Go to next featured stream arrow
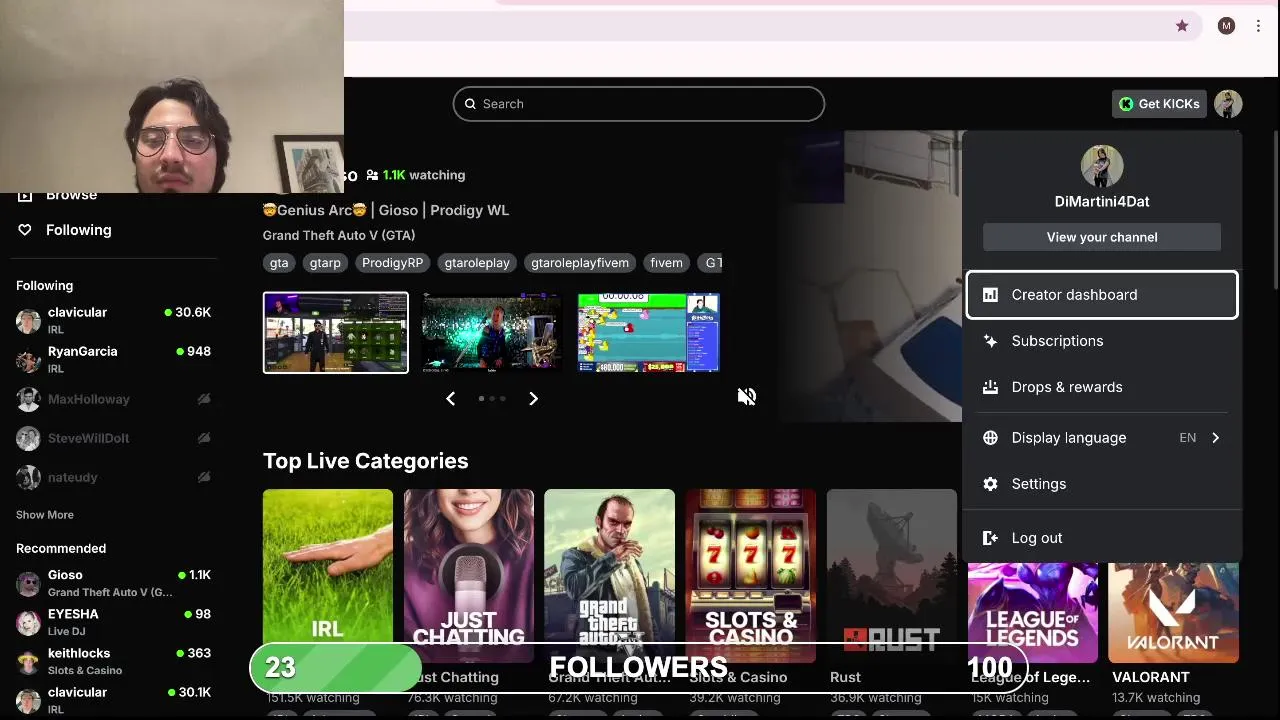The height and width of the screenshot is (720, 1280). (x=533, y=399)
